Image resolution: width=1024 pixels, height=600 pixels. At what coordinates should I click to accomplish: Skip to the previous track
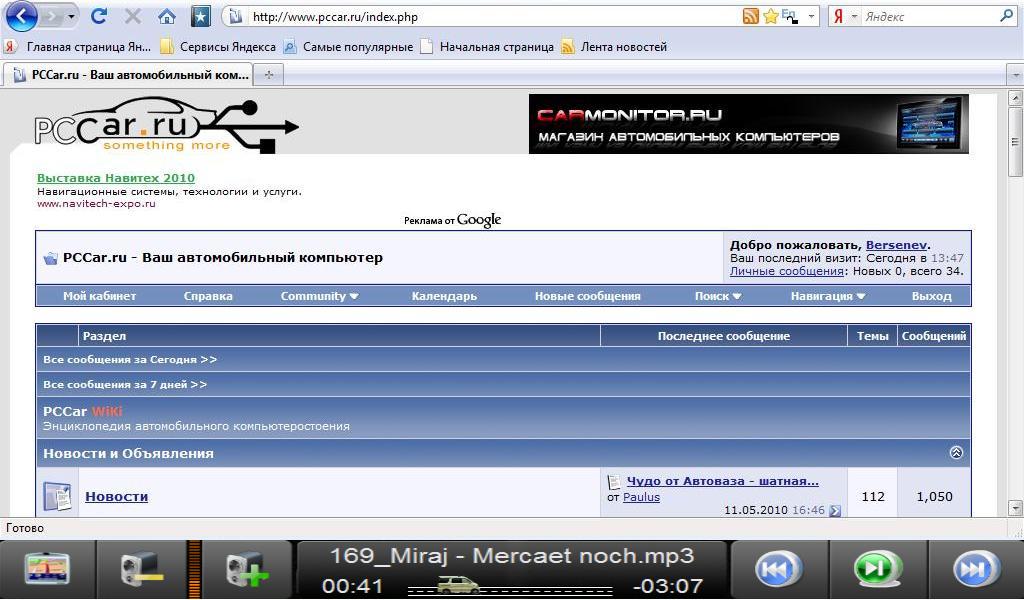[776, 569]
